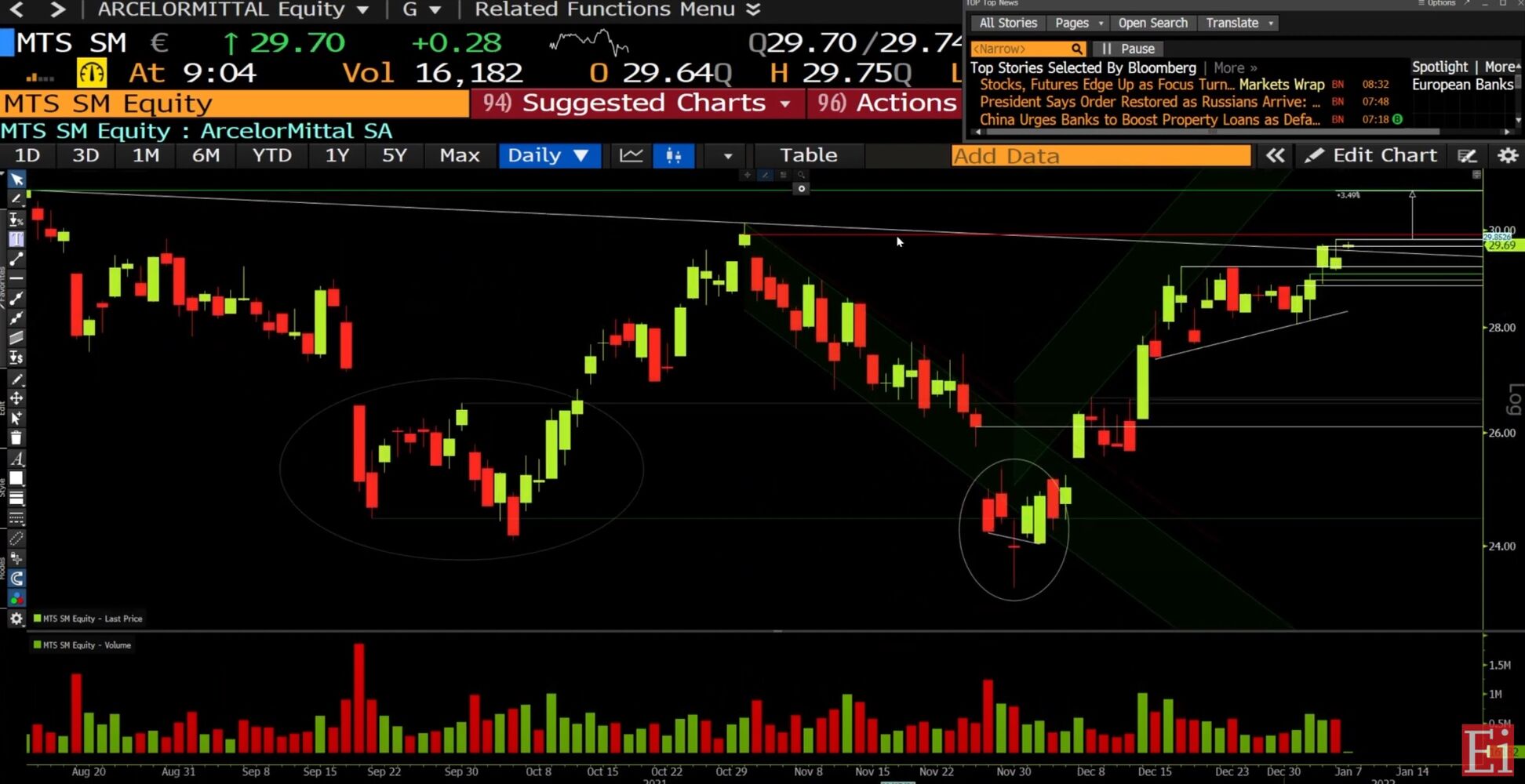Viewport: 1525px width, 784px height.
Task: Delete annotation with the trash icon
Action: point(16,437)
